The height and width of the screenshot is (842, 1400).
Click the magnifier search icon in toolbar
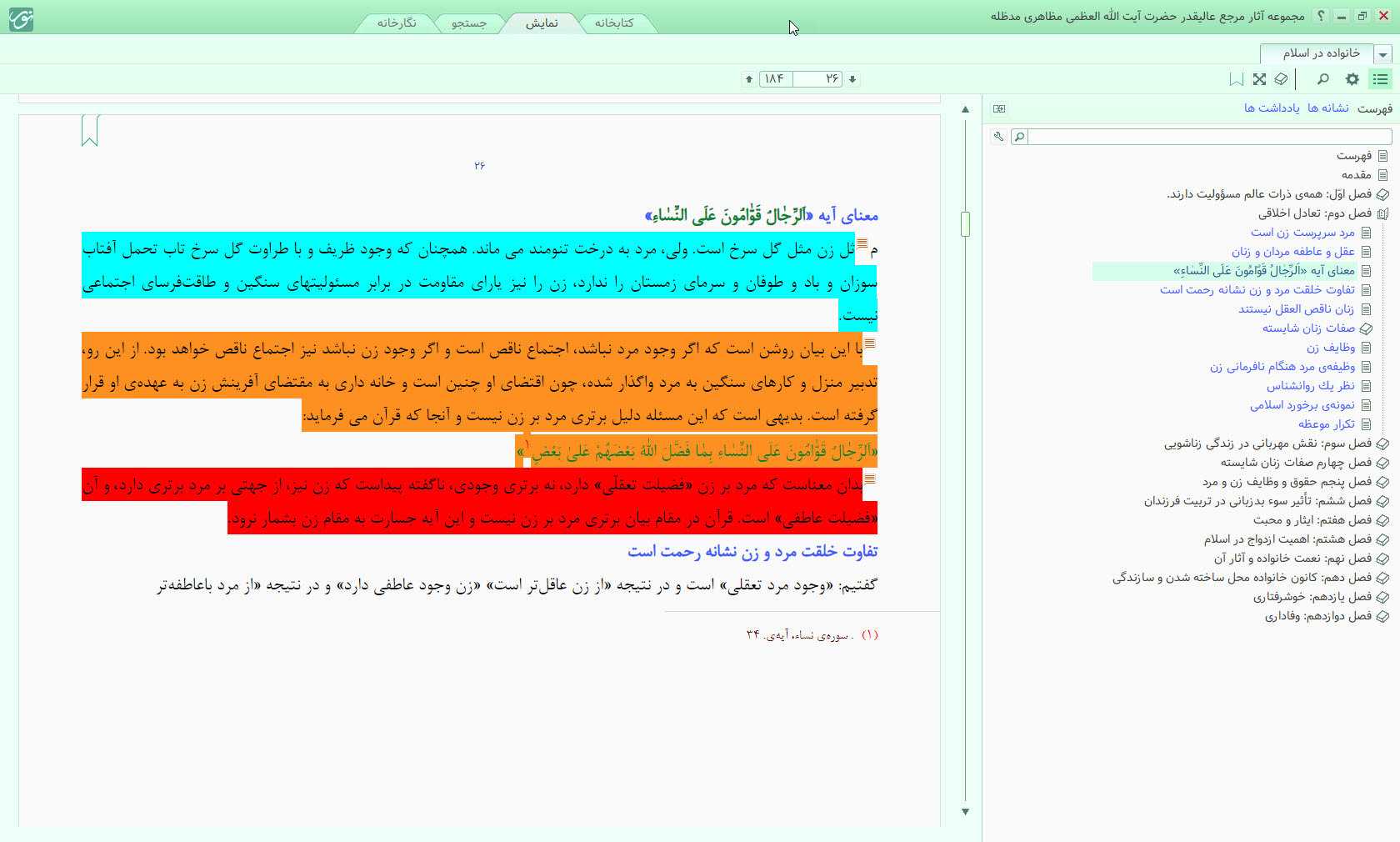(1322, 79)
